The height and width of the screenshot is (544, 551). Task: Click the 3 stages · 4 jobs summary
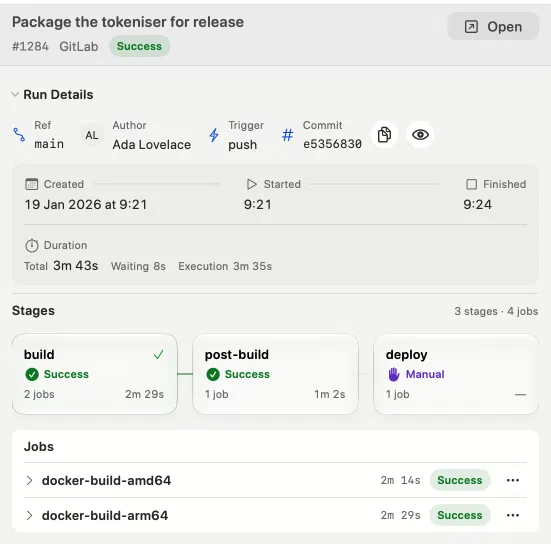coord(496,311)
